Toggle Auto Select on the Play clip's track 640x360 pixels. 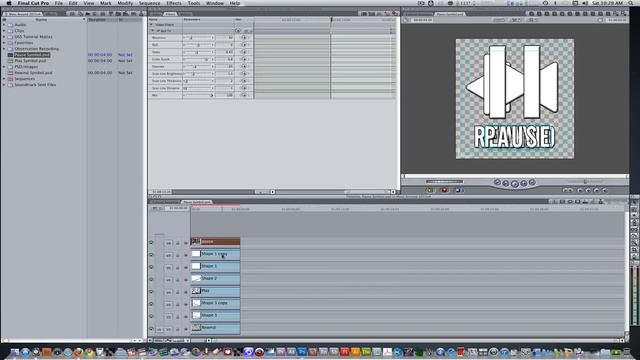tap(186, 292)
